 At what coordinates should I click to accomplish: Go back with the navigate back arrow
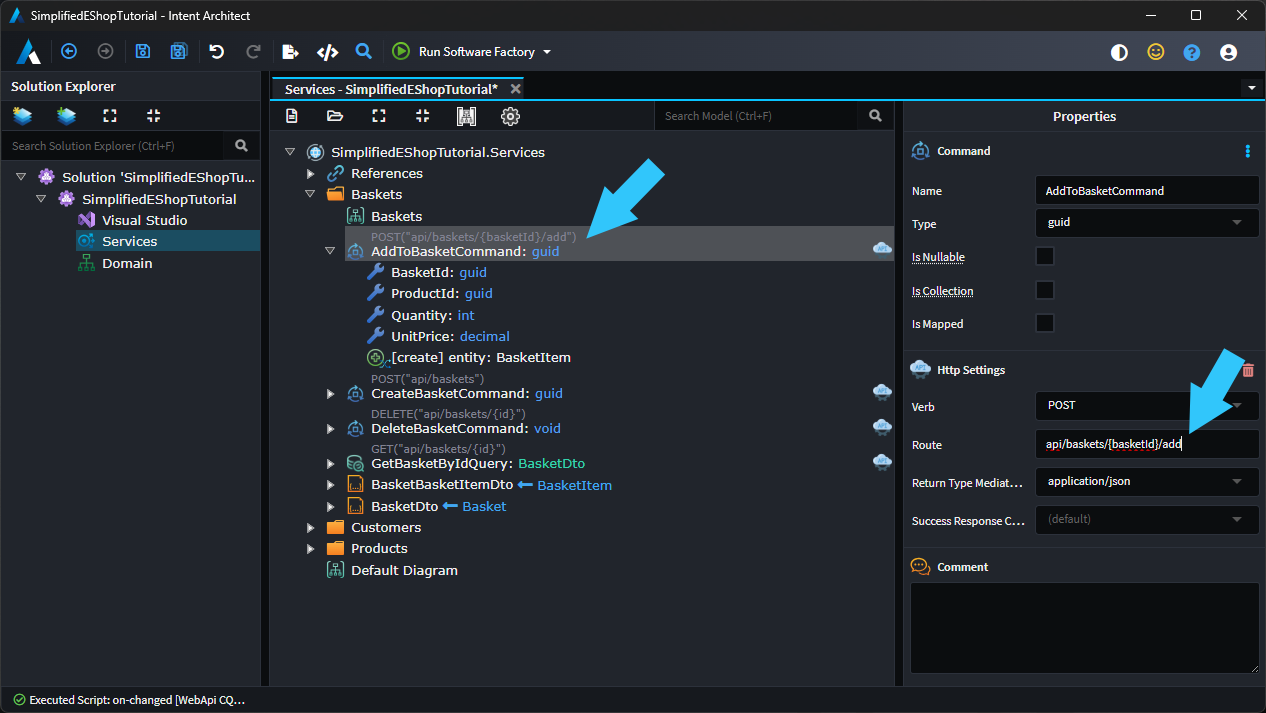[69, 51]
